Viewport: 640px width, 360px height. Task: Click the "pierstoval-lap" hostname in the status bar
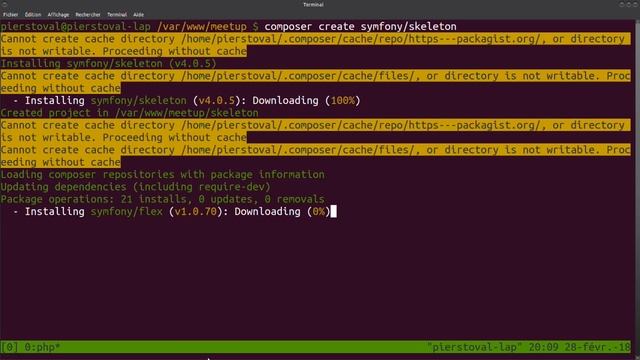click(475, 347)
